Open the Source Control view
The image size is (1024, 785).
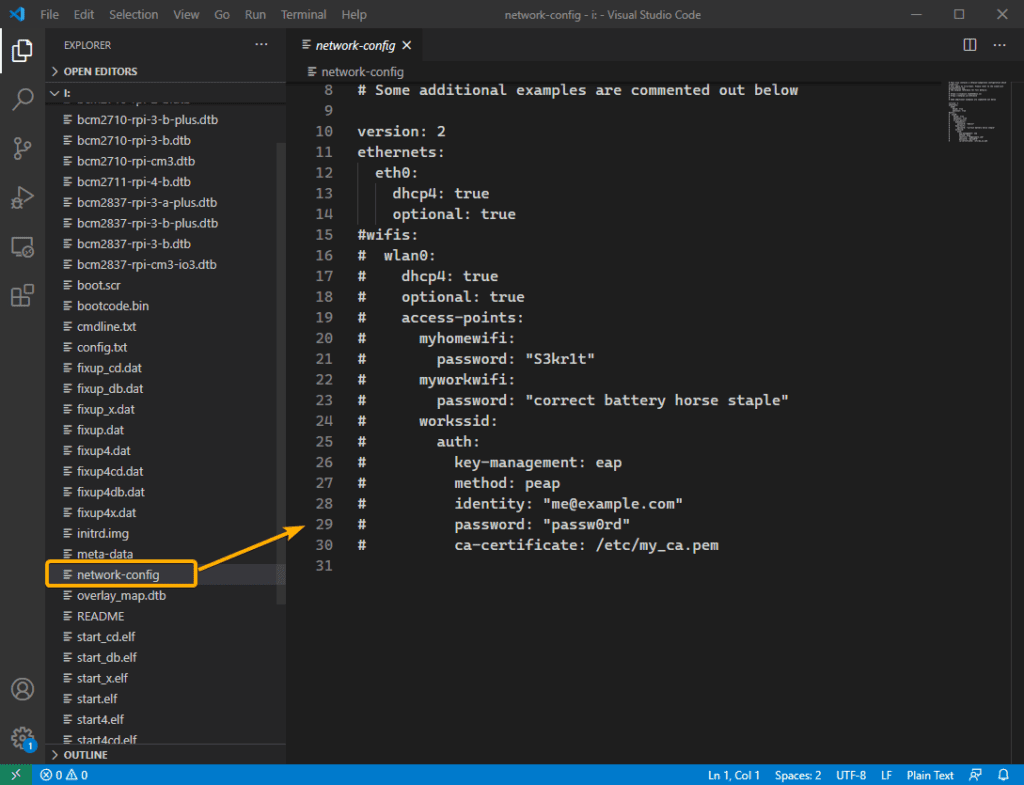click(x=22, y=148)
